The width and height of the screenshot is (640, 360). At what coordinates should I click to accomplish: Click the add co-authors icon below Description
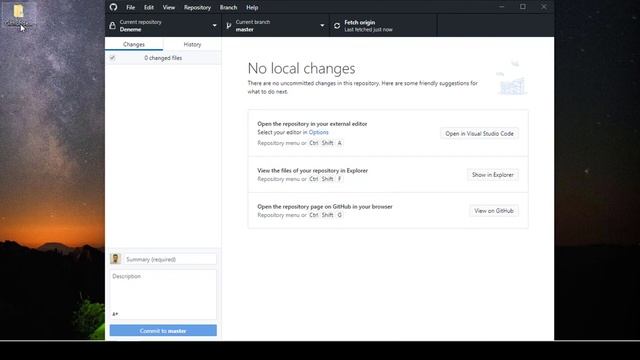click(x=115, y=314)
